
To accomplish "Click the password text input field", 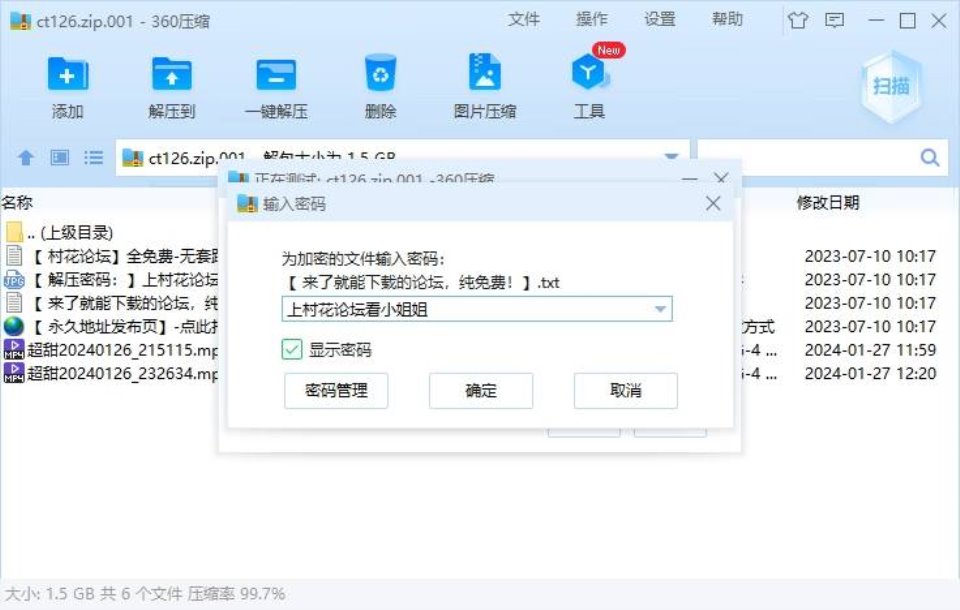I will (x=467, y=309).
